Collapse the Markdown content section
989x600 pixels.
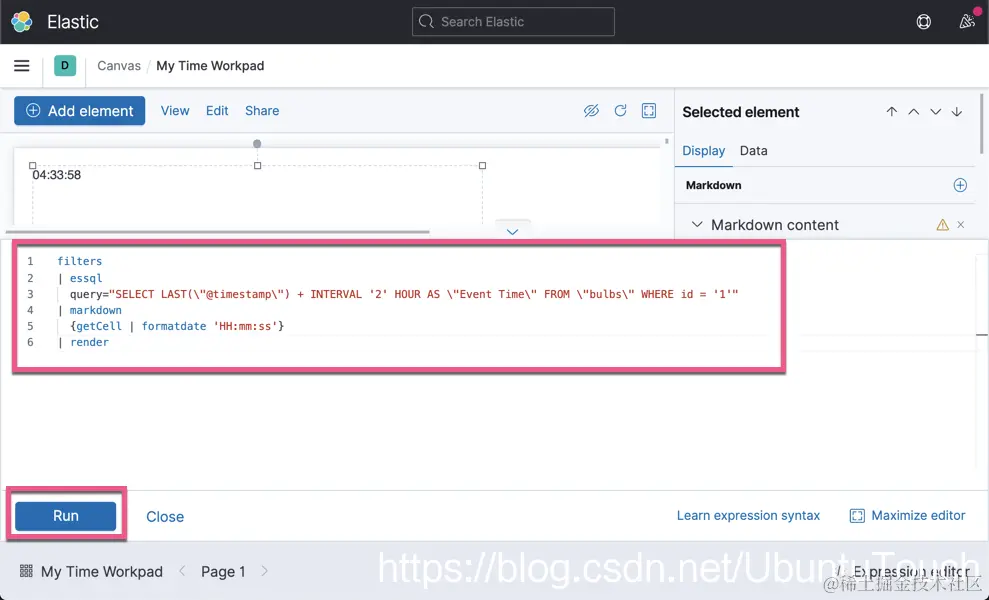tap(697, 225)
